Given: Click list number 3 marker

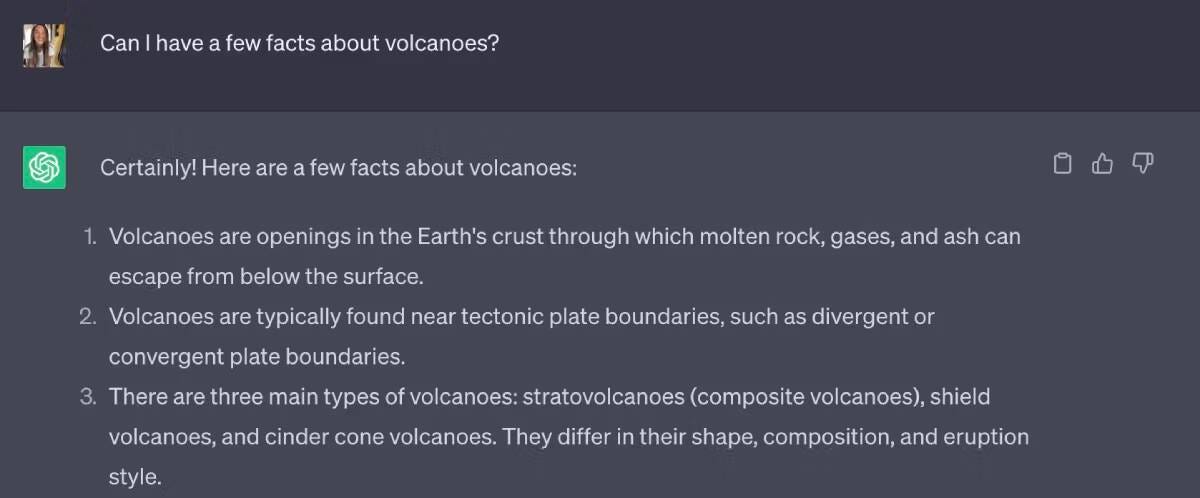Looking at the screenshot, I should point(89,397).
